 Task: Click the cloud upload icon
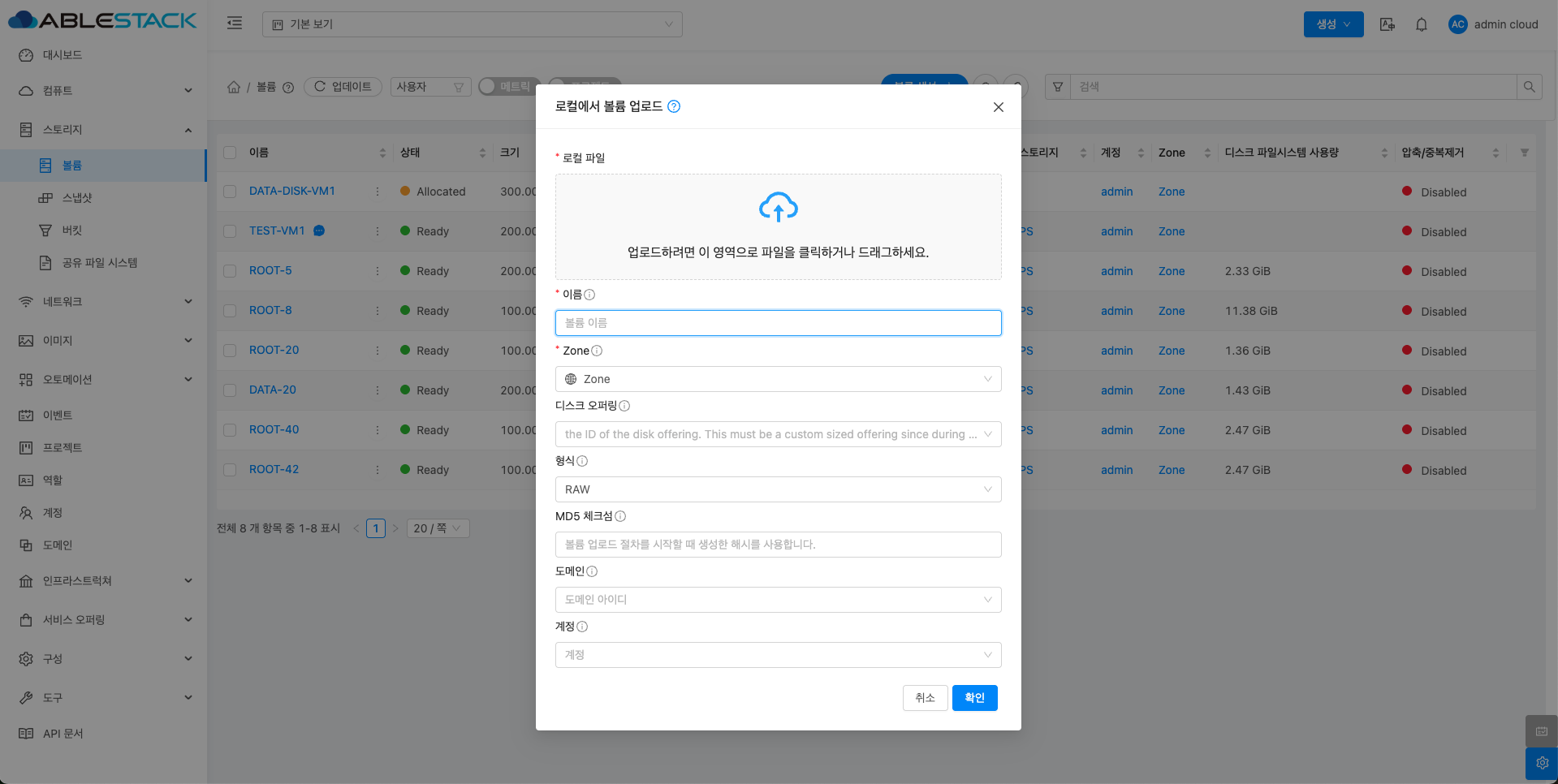(x=778, y=208)
